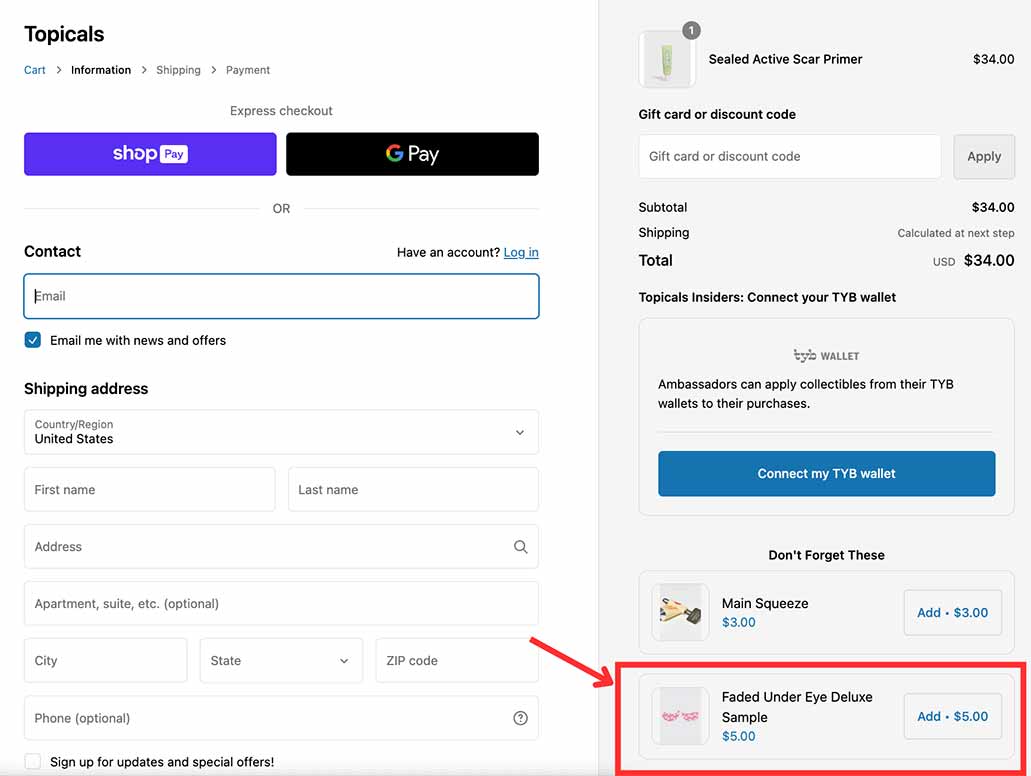Click the $3.00 price under Main Squeeze
Image resolution: width=1031 pixels, height=776 pixels.
738,622
